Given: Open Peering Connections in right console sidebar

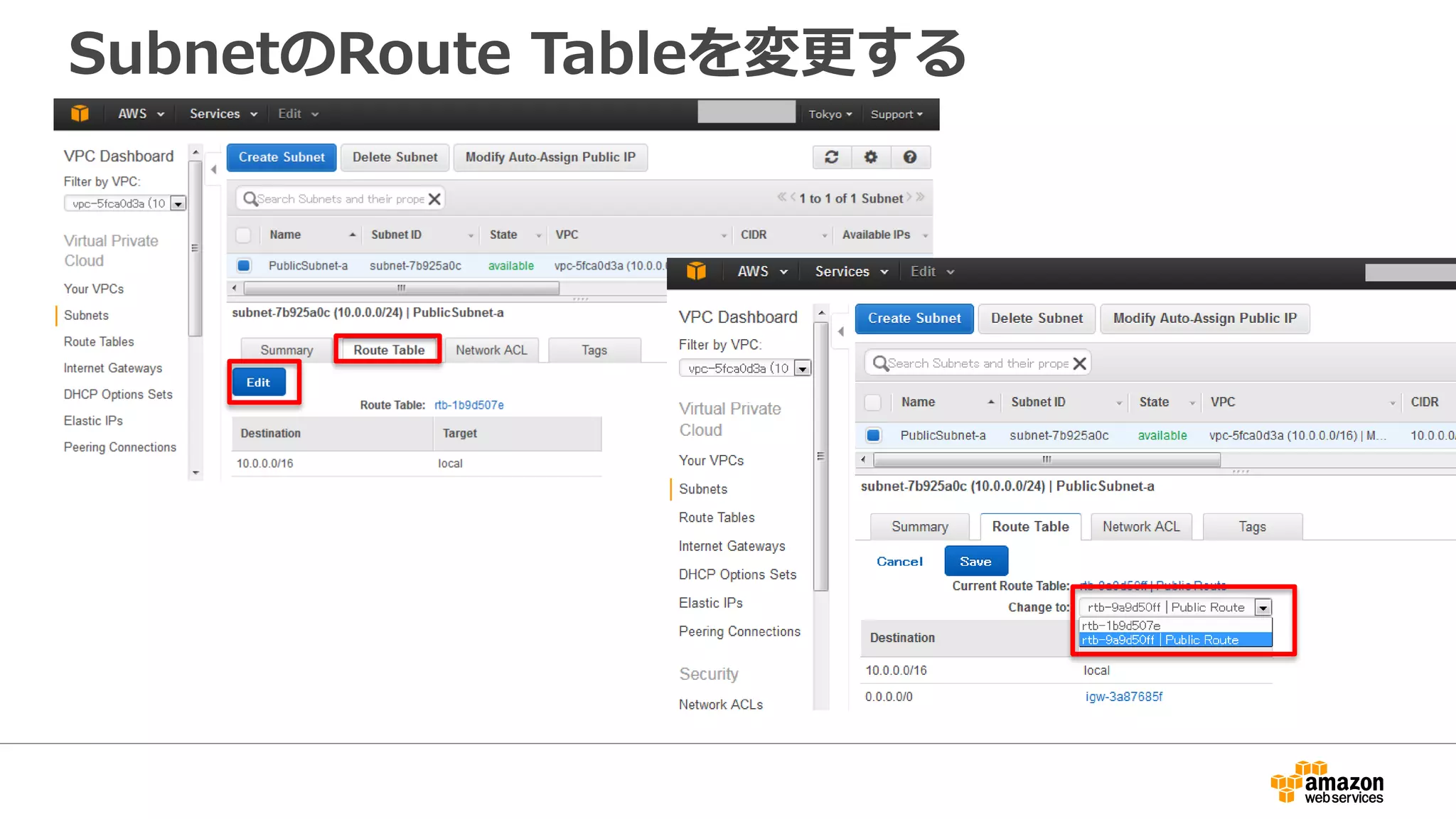Looking at the screenshot, I should tap(739, 631).
